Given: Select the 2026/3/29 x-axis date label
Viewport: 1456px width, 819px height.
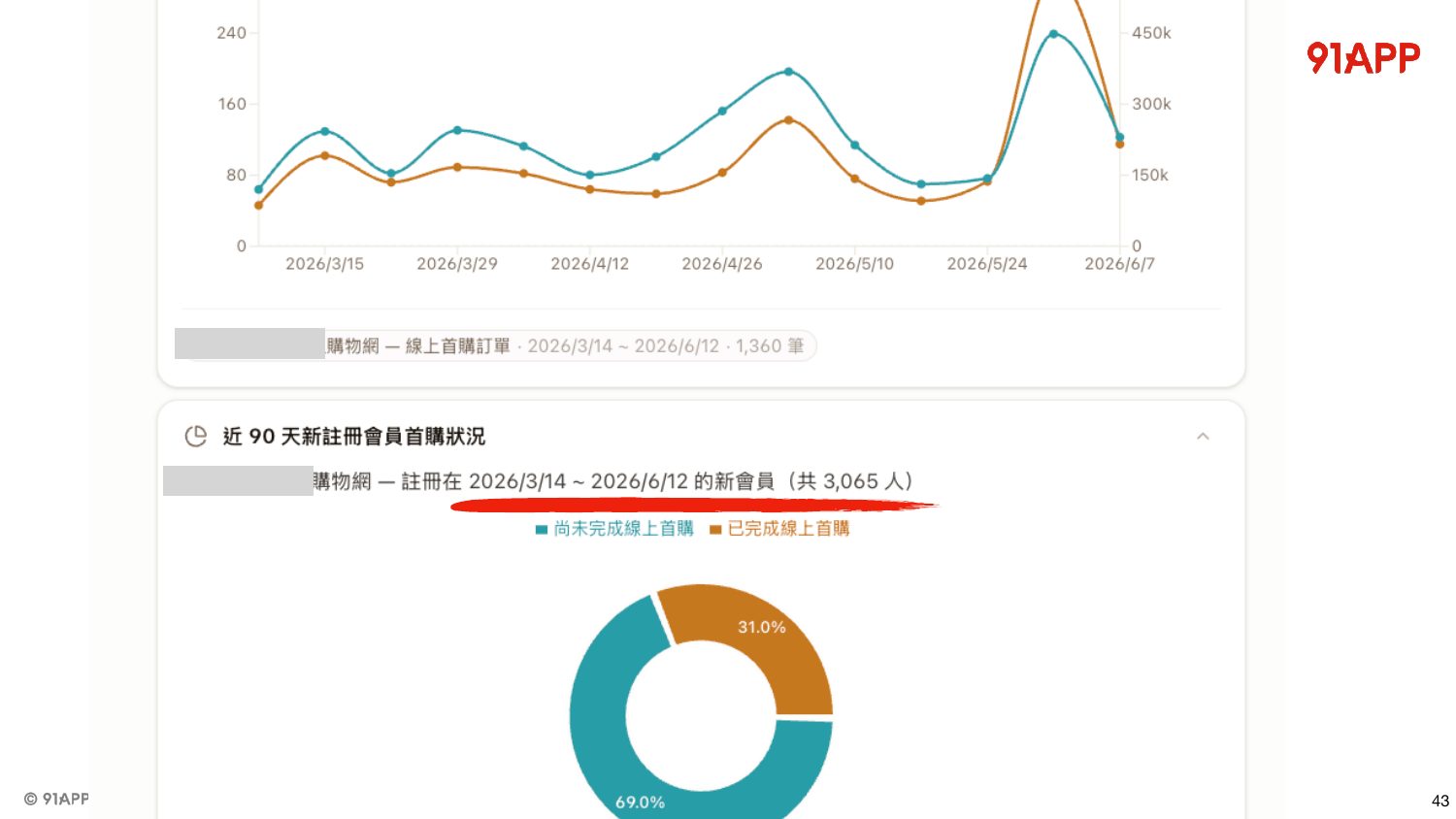Looking at the screenshot, I should (457, 264).
